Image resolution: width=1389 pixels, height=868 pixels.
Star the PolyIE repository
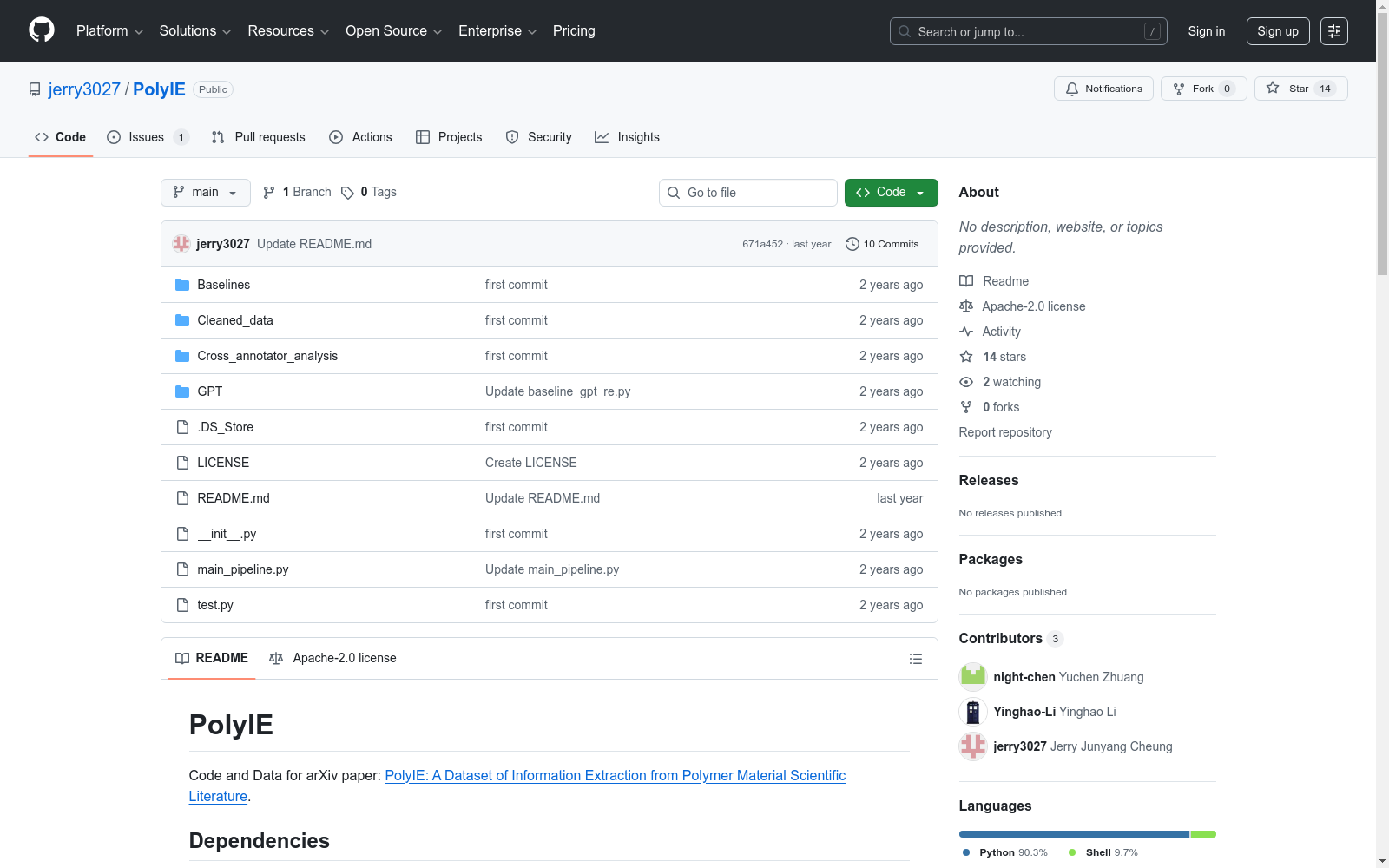click(x=1300, y=89)
